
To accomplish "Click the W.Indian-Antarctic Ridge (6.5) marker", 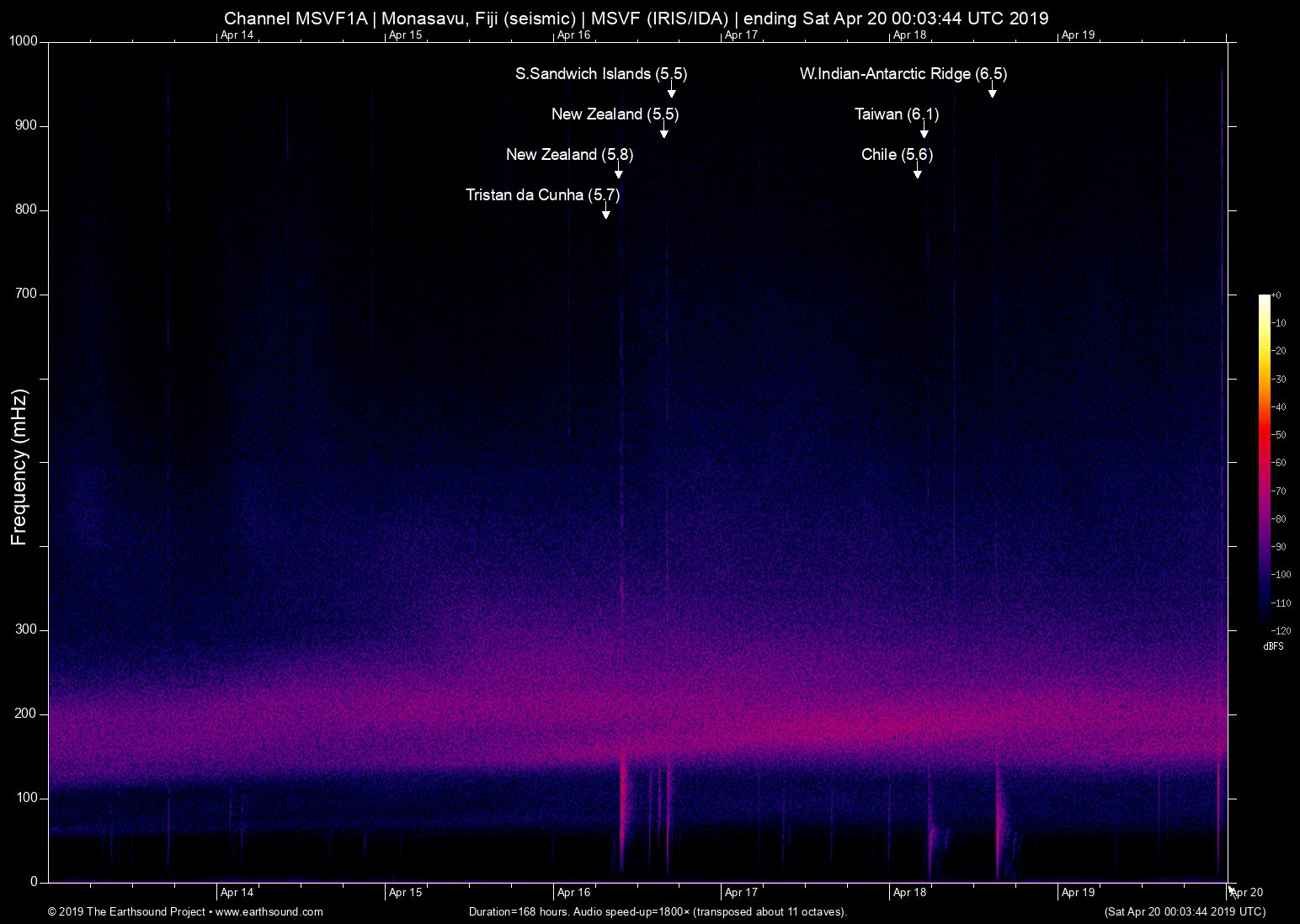I will (x=902, y=74).
